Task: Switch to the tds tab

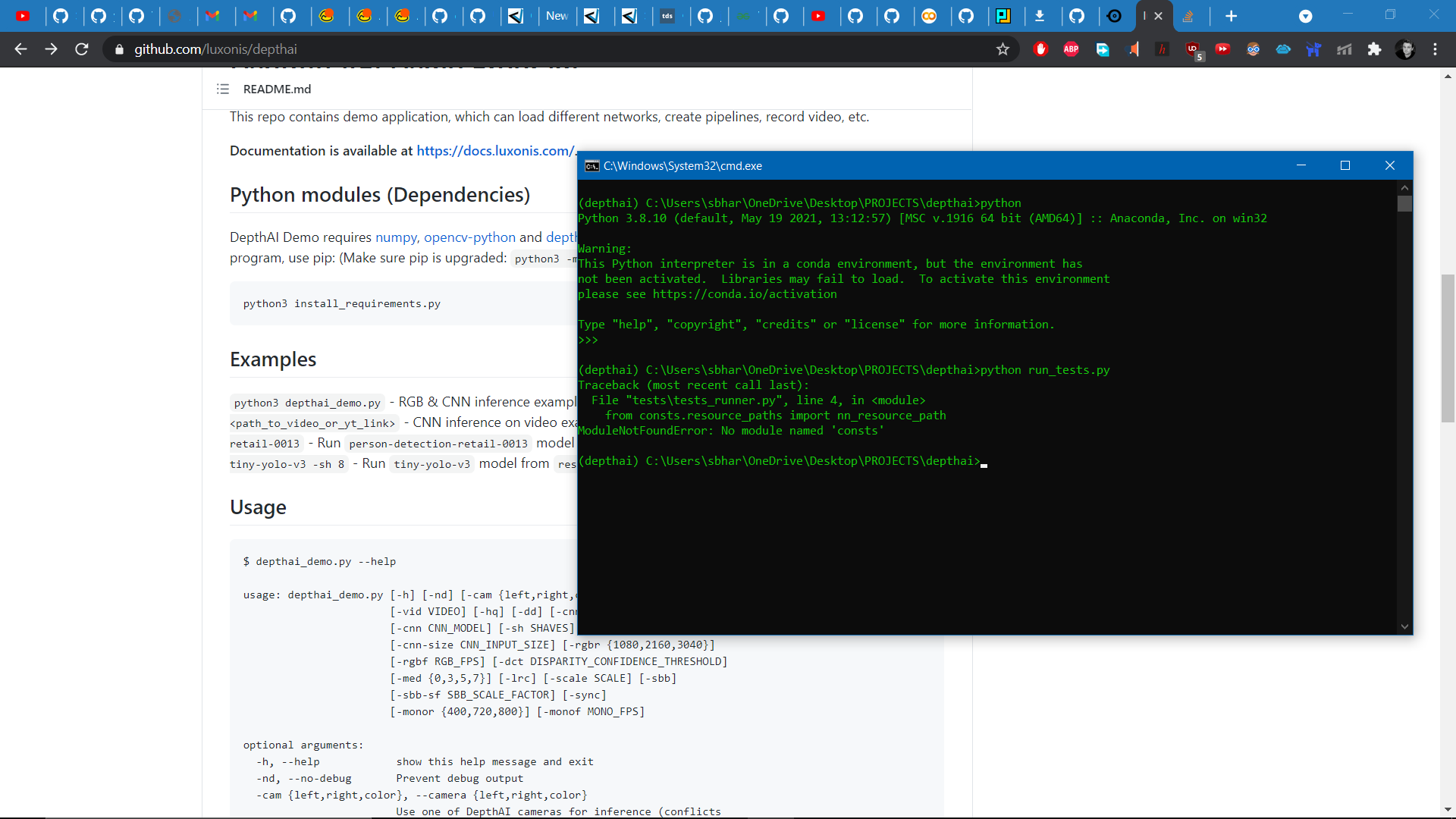Action: (x=667, y=16)
